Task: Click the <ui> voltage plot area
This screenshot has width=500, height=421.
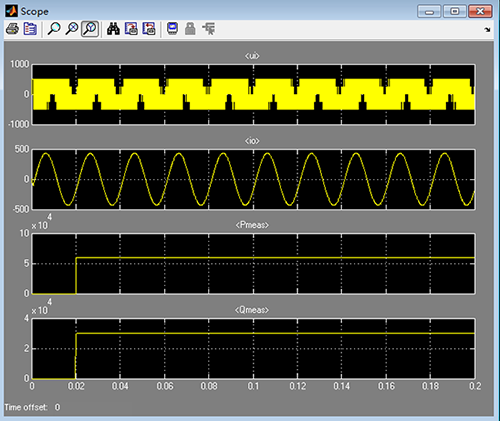Action: pyautogui.click(x=253, y=94)
